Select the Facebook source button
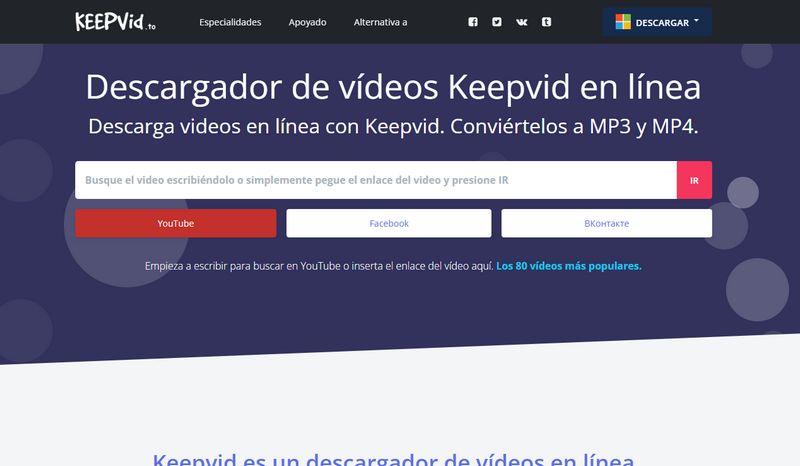 coord(389,223)
